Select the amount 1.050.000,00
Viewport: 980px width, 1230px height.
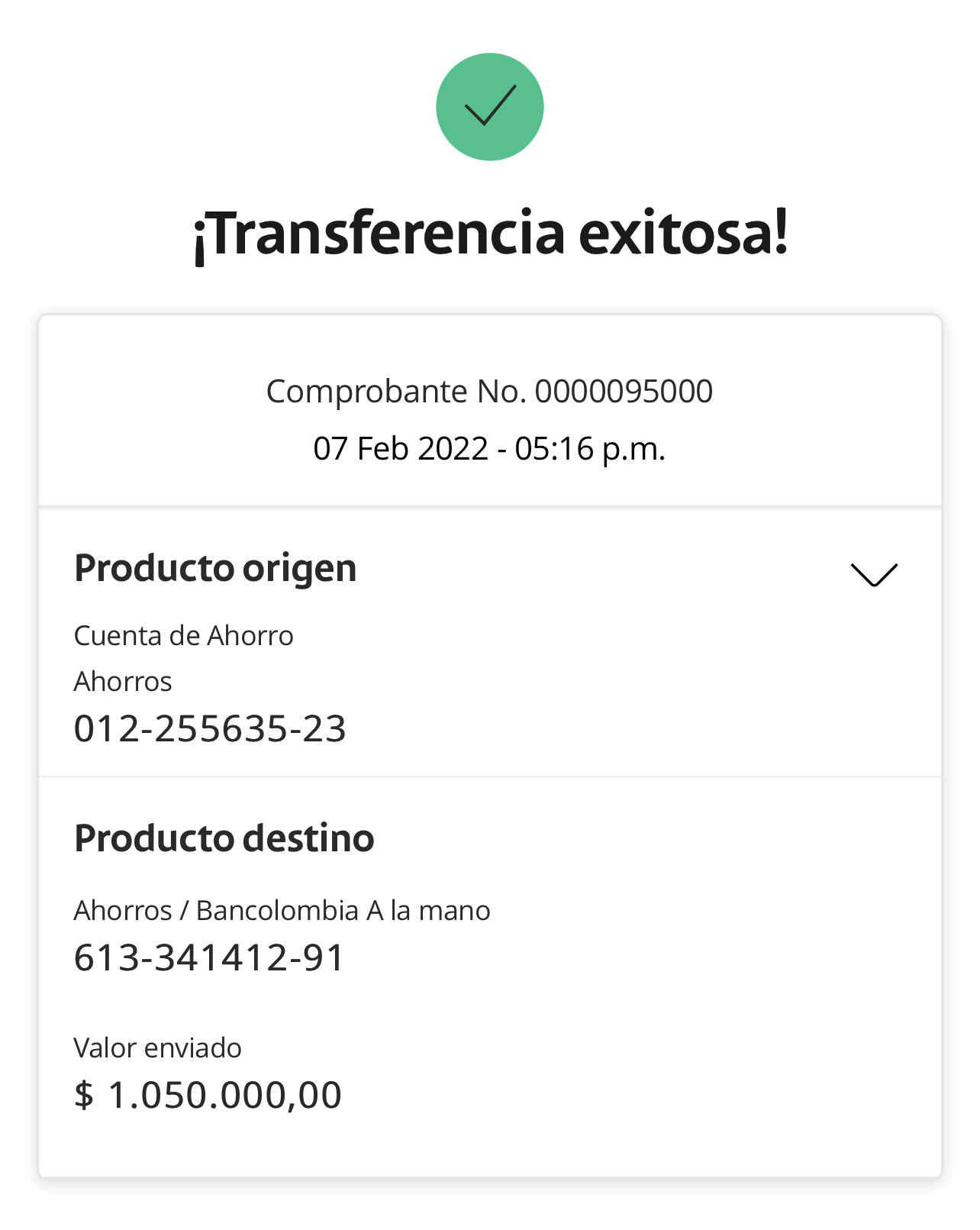[x=225, y=1096]
